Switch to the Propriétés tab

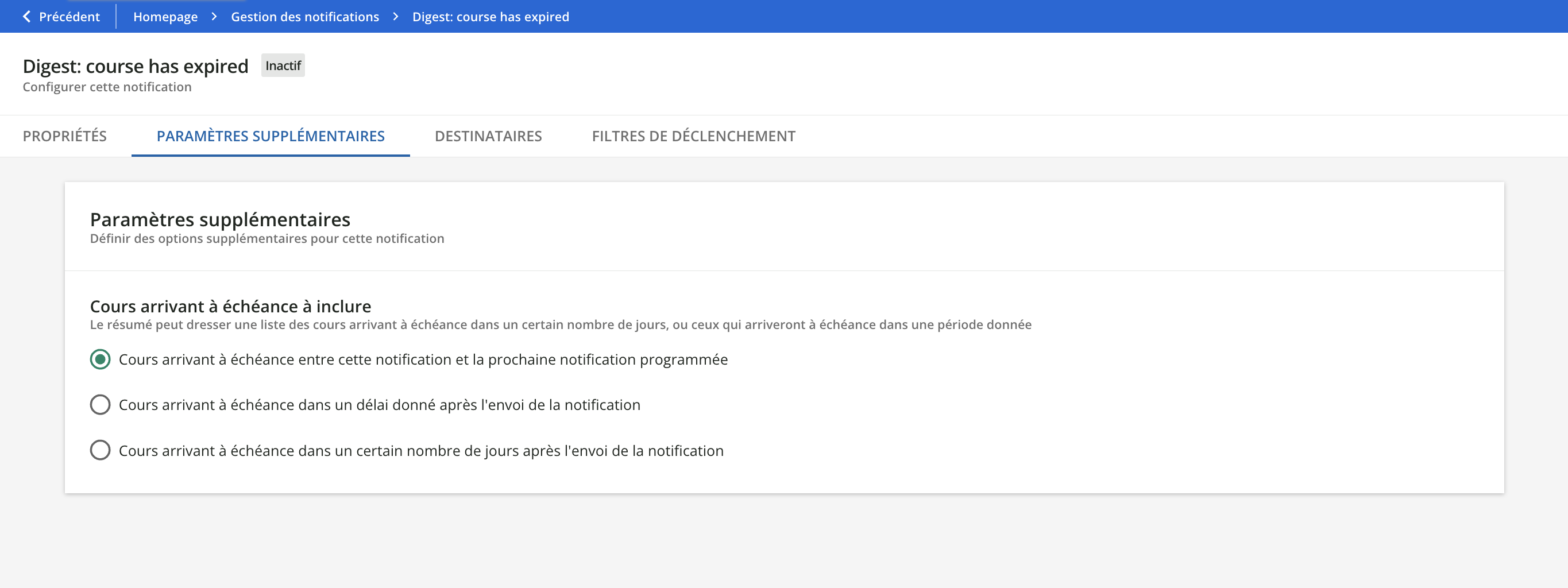pyautogui.click(x=64, y=136)
